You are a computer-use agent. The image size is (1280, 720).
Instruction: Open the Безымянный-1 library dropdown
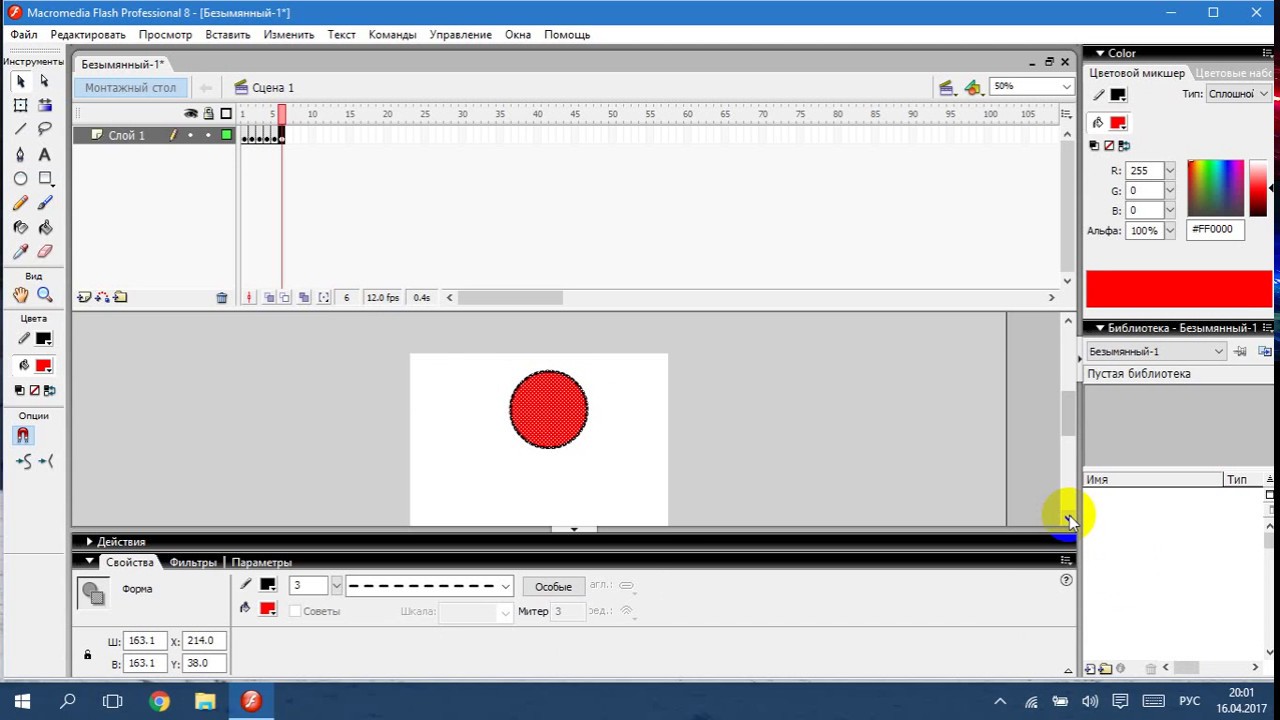point(1218,352)
